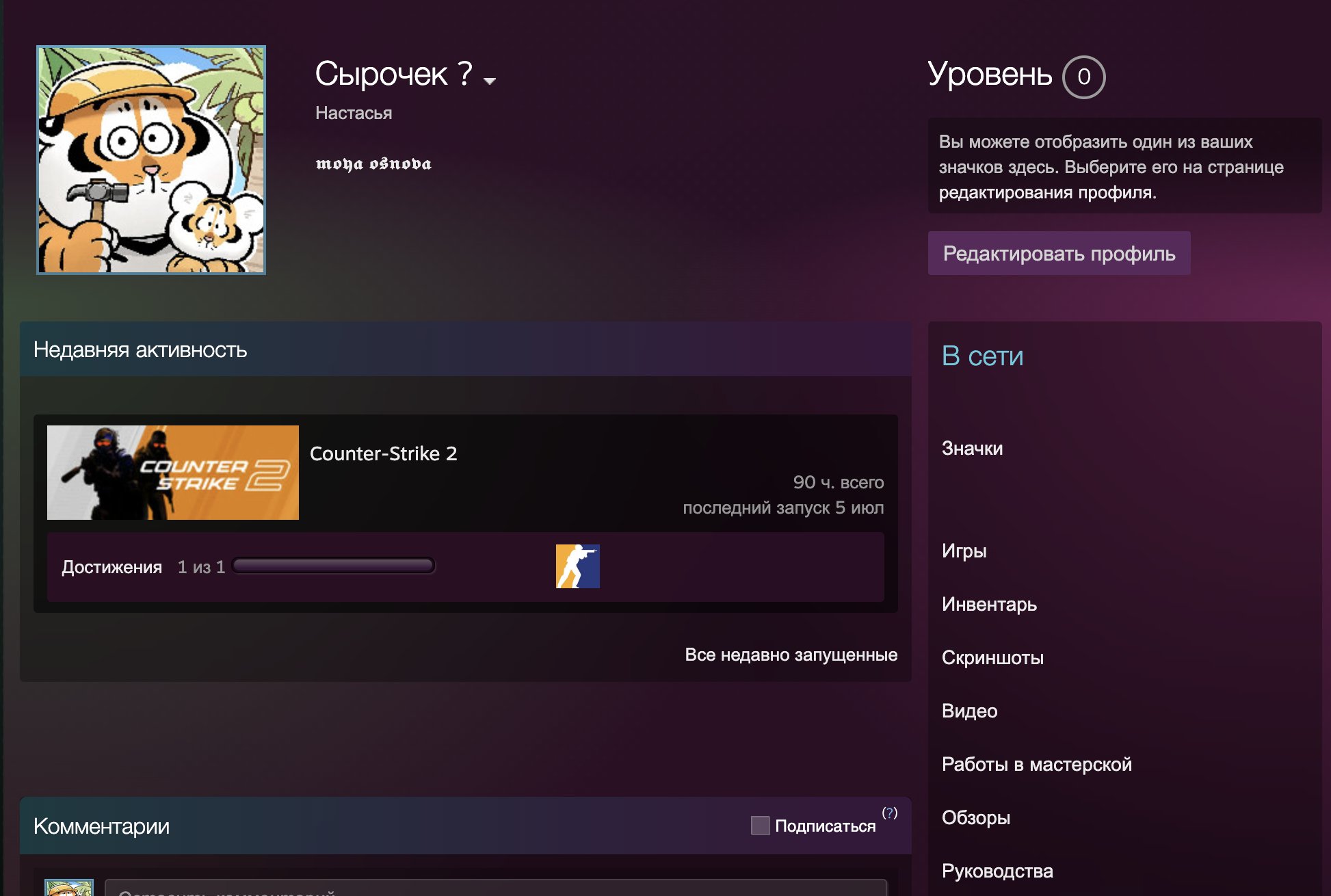
Task: Open the Counter-Strike 2 banner image
Action: coord(173,473)
